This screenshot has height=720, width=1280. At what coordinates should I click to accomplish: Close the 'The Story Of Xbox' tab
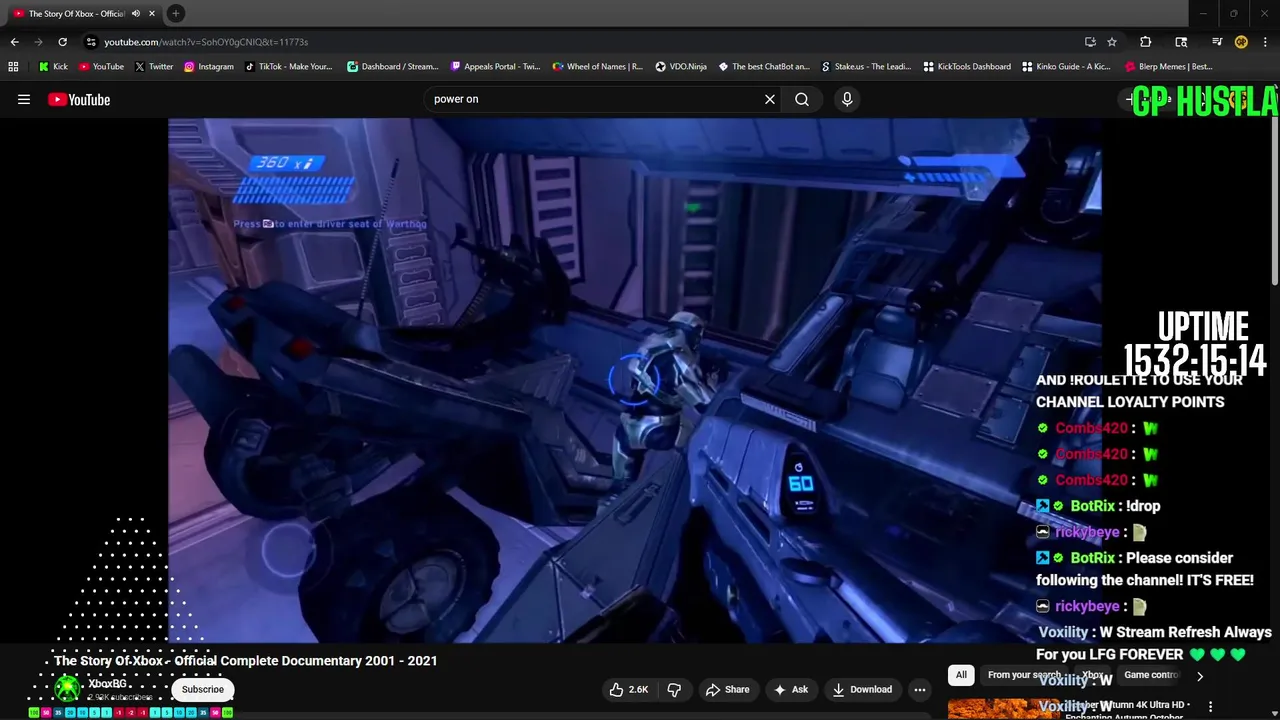coord(152,13)
